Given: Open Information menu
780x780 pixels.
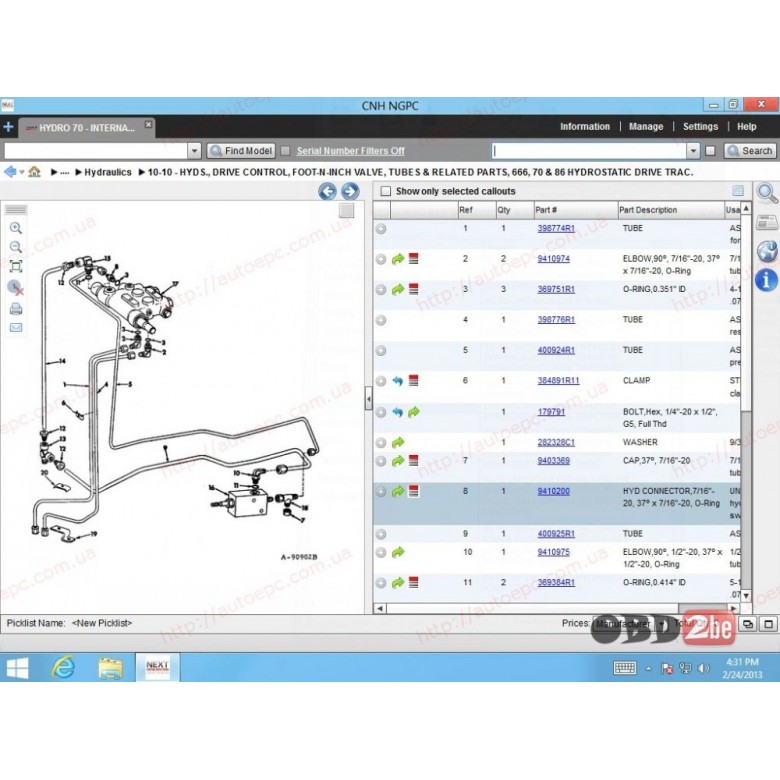Looking at the screenshot, I should click(585, 126).
